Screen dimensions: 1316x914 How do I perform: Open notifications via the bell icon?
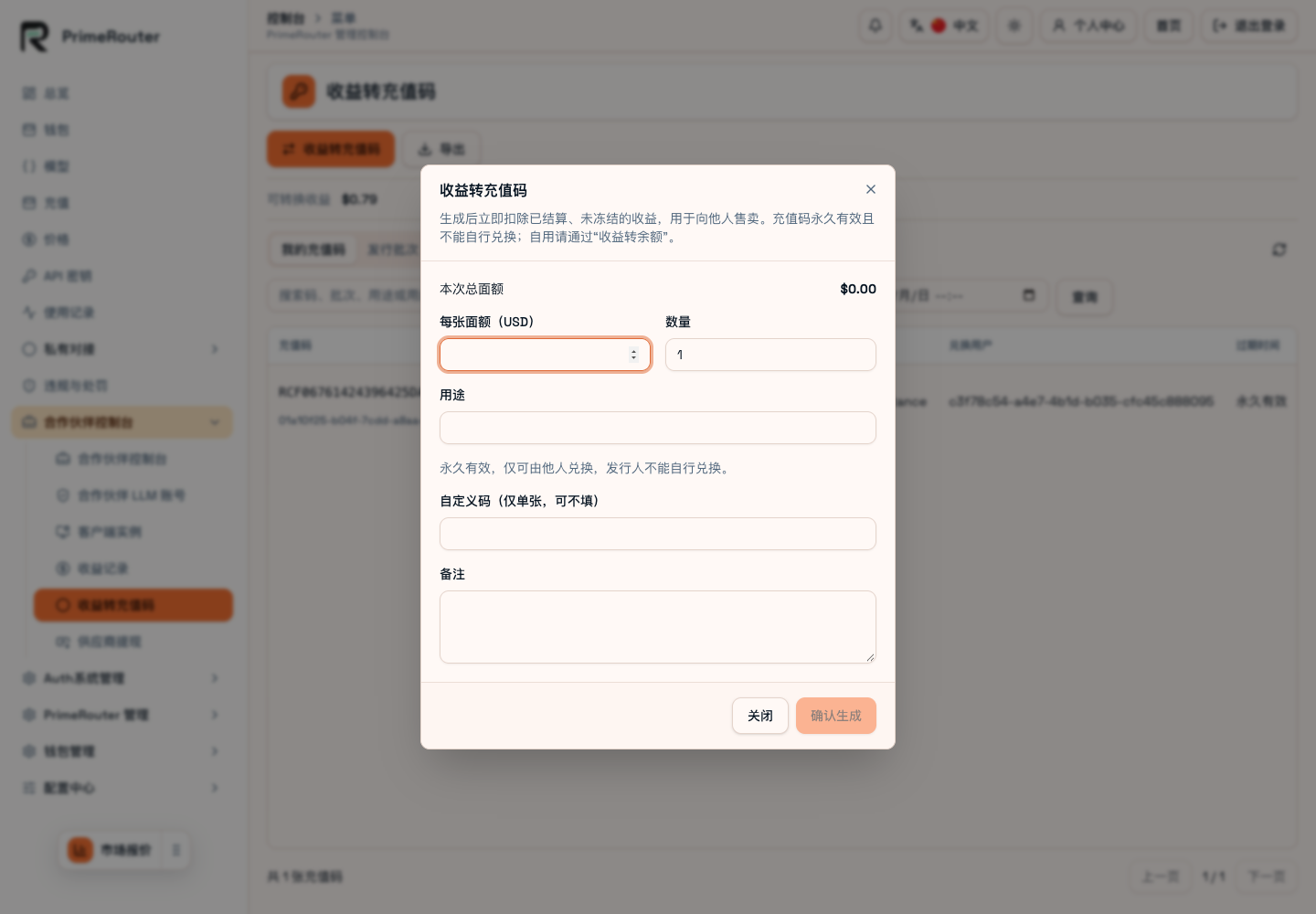(x=876, y=26)
